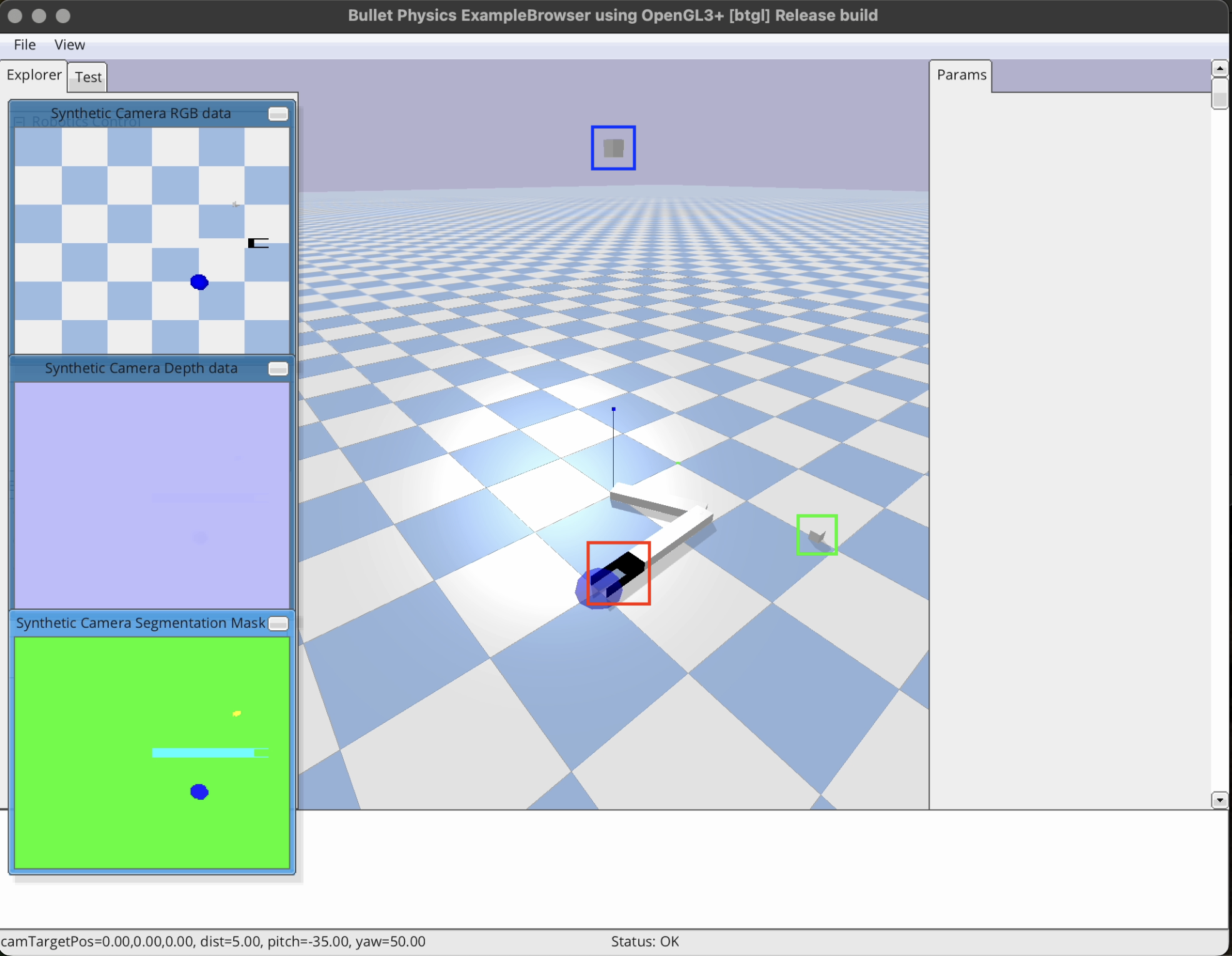
Task: Select the cube inside the blue bounding box
Action: click(x=613, y=147)
